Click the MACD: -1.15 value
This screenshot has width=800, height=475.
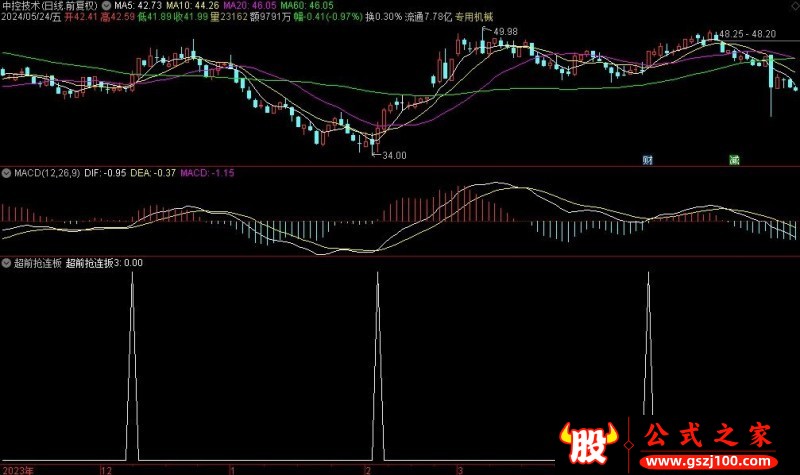(x=207, y=173)
